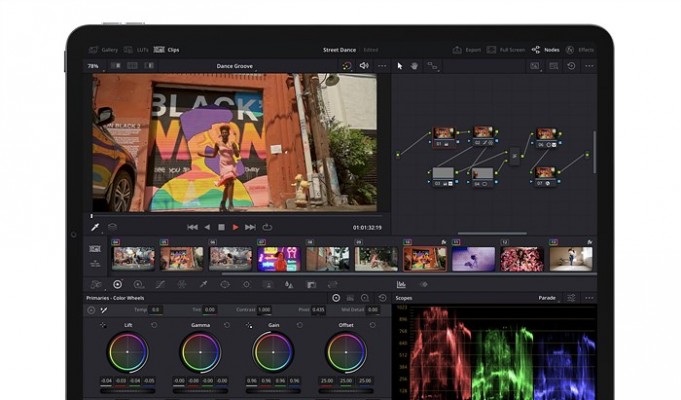Viewport: 681px width, 400px height.
Task: Select clip thumbnail 12 with red flowers
Action: (x=522, y=259)
